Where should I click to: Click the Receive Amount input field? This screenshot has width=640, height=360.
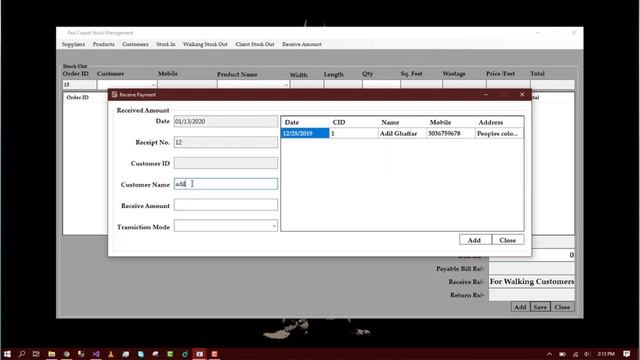tap(226, 205)
